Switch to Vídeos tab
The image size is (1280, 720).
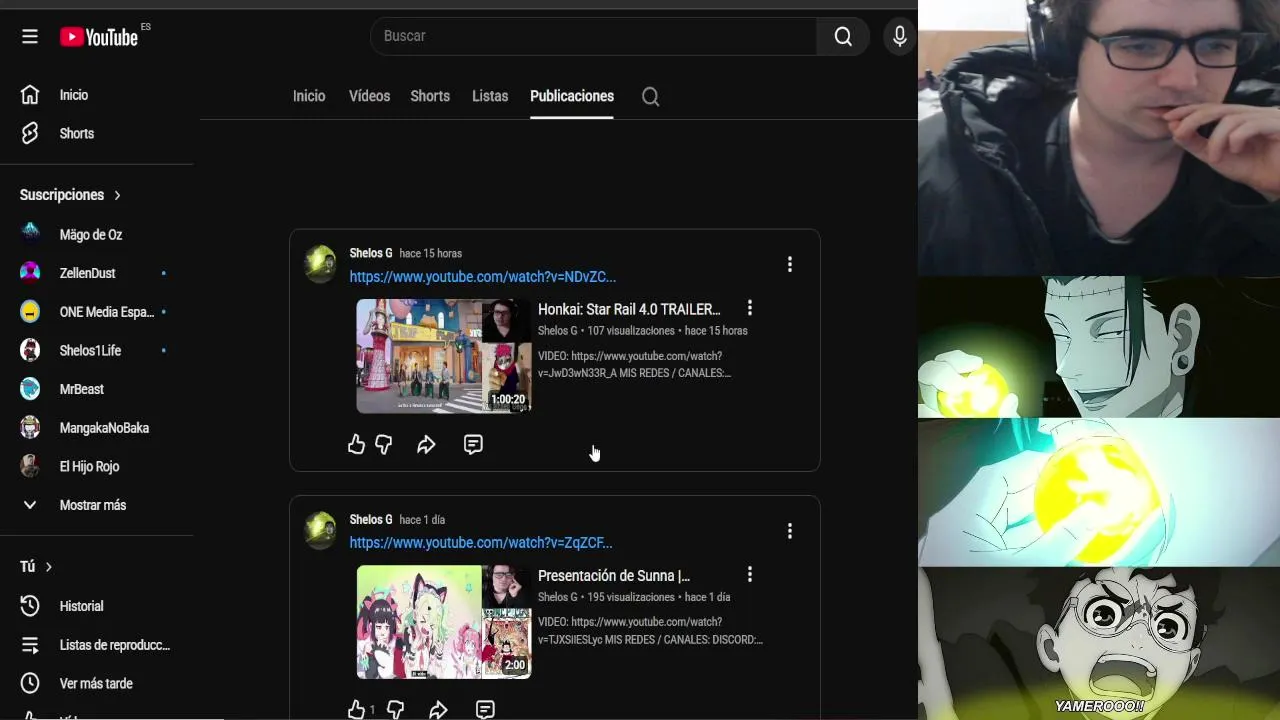click(369, 96)
